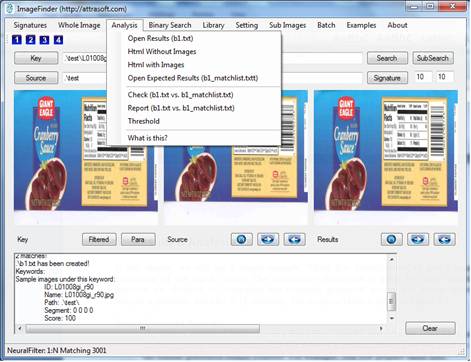471x362 pixels.
Task: Click the Source panel next arrow button
Action: tap(268, 239)
